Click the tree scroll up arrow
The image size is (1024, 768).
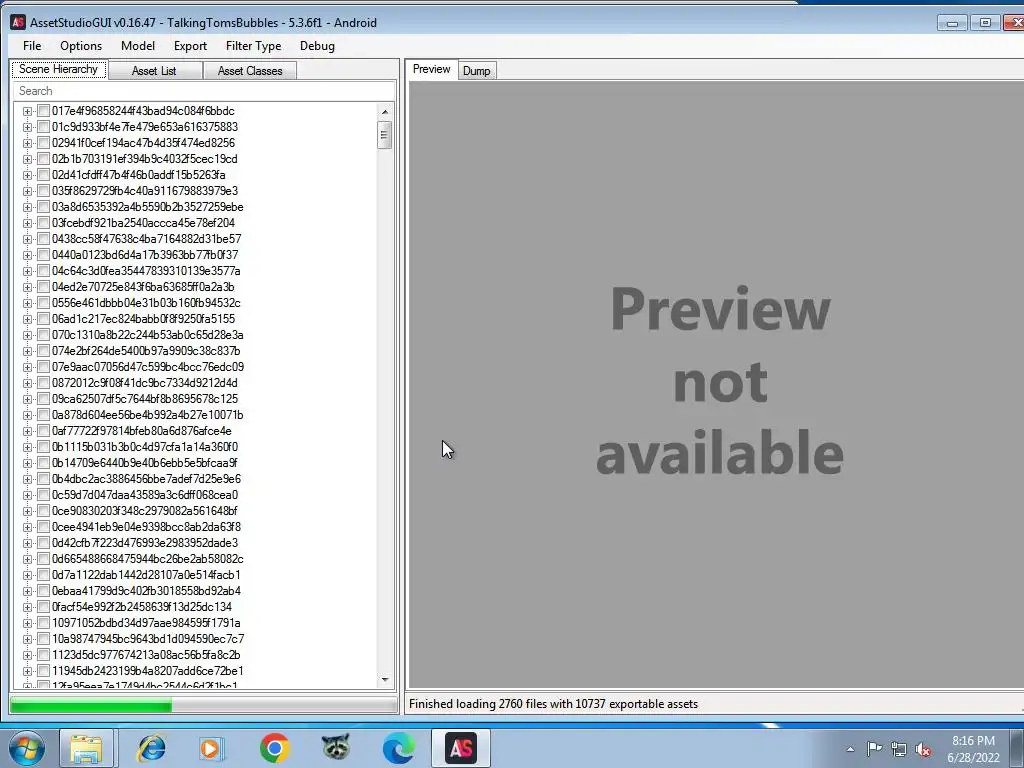[x=384, y=112]
